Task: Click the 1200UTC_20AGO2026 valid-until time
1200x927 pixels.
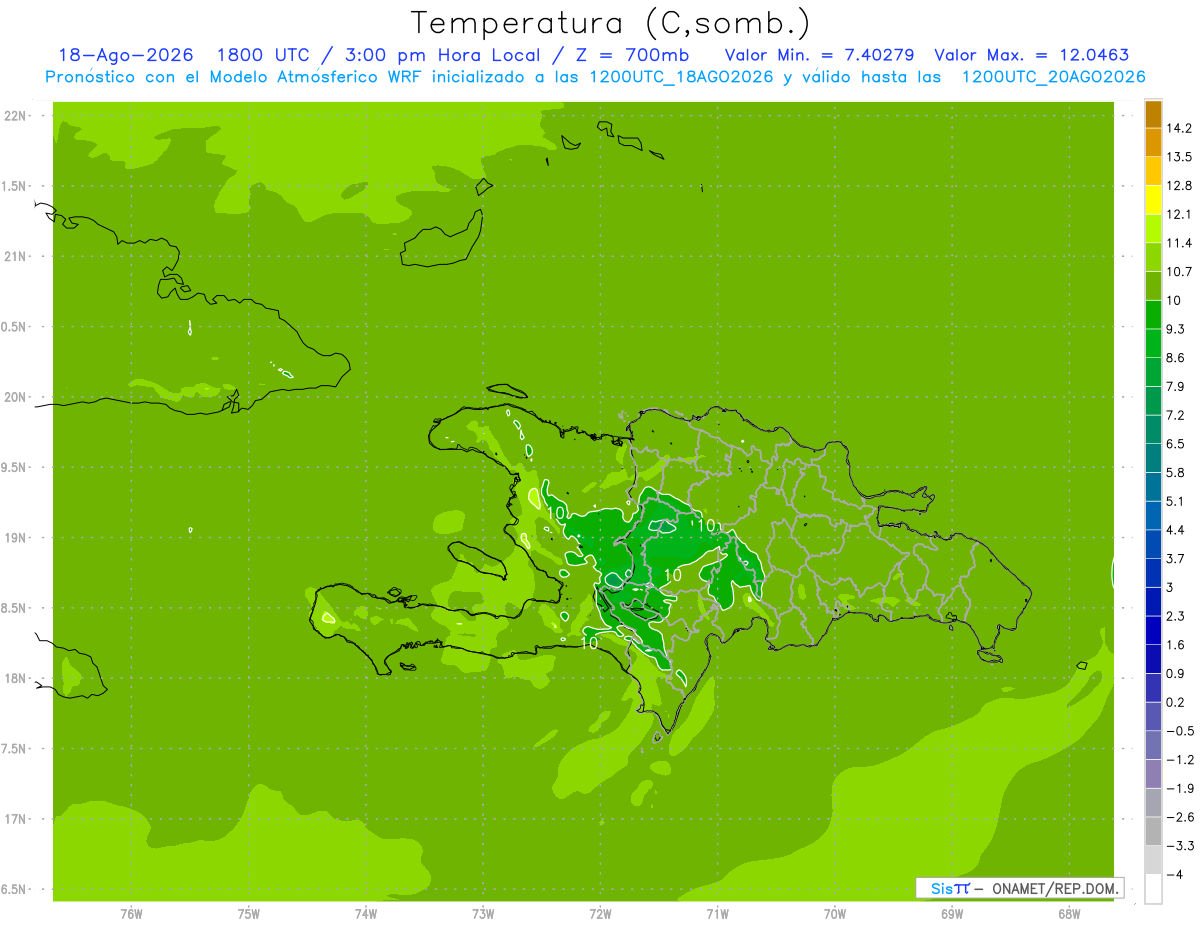Action: [1054, 76]
